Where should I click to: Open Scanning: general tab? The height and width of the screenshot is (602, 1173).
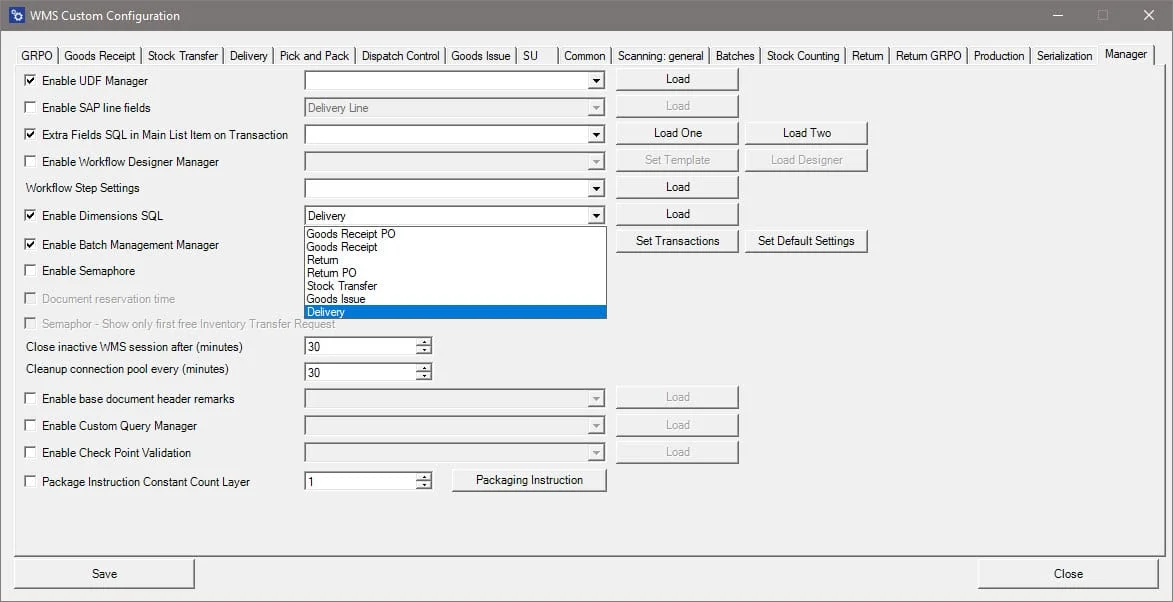(661, 56)
